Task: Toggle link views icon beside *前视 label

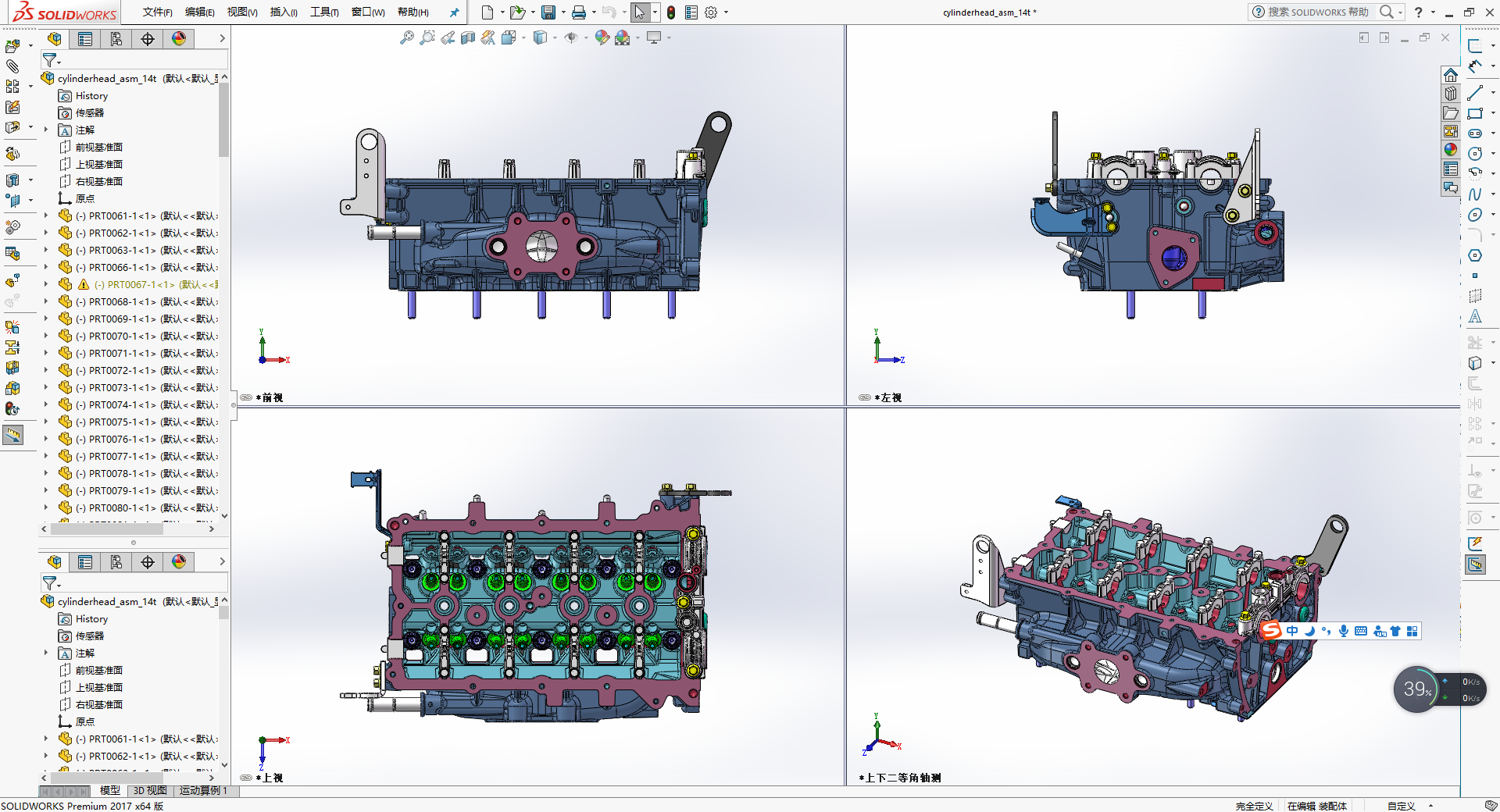Action: click(246, 397)
